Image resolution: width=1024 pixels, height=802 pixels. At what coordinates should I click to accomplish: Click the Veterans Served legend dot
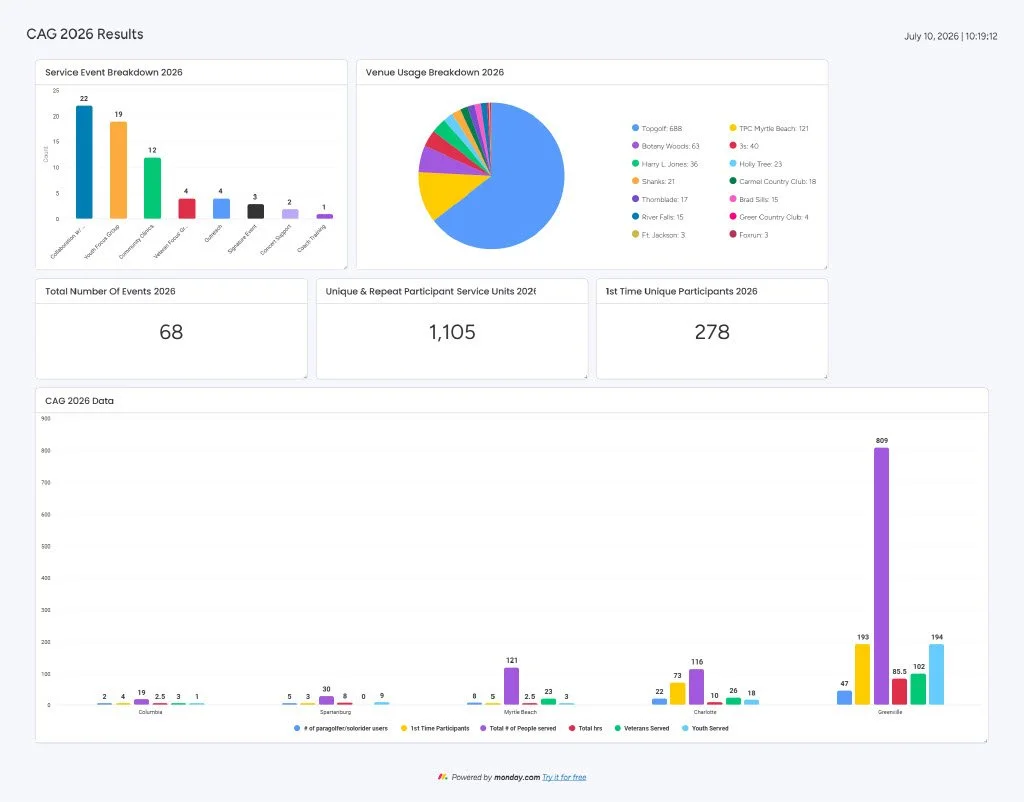coord(618,728)
